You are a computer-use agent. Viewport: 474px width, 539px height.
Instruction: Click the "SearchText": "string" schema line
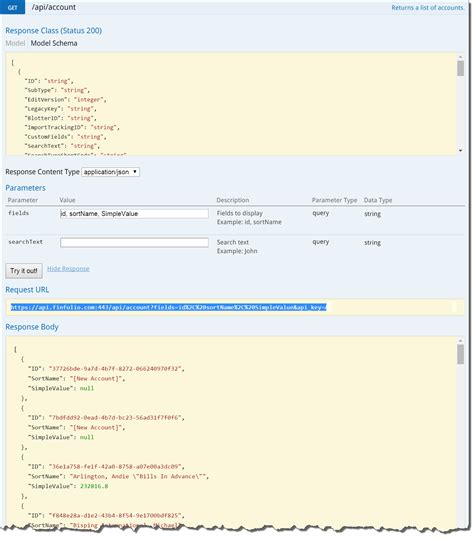[x=62, y=146]
